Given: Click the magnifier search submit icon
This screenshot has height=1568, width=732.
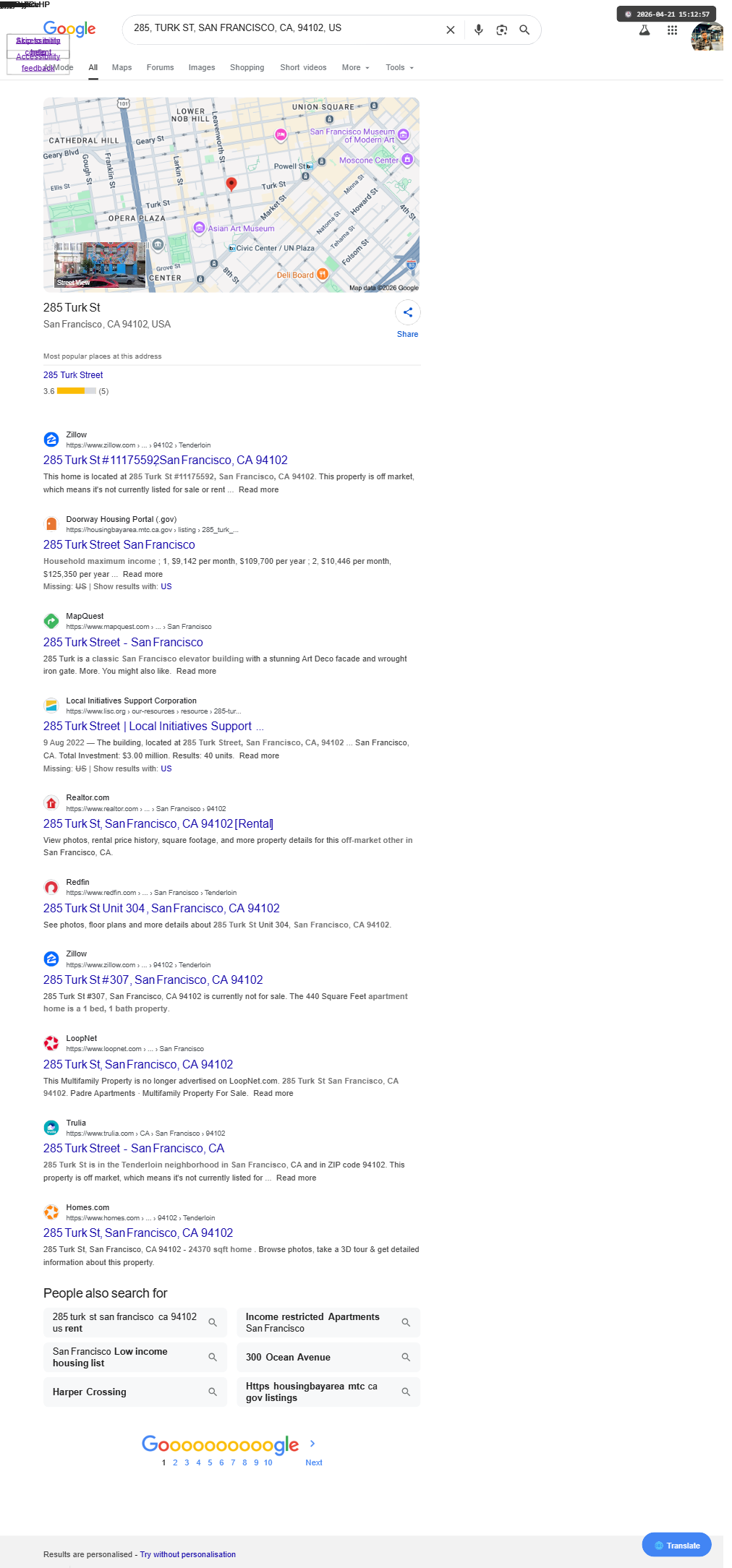Looking at the screenshot, I should pyautogui.click(x=524, y=30).
